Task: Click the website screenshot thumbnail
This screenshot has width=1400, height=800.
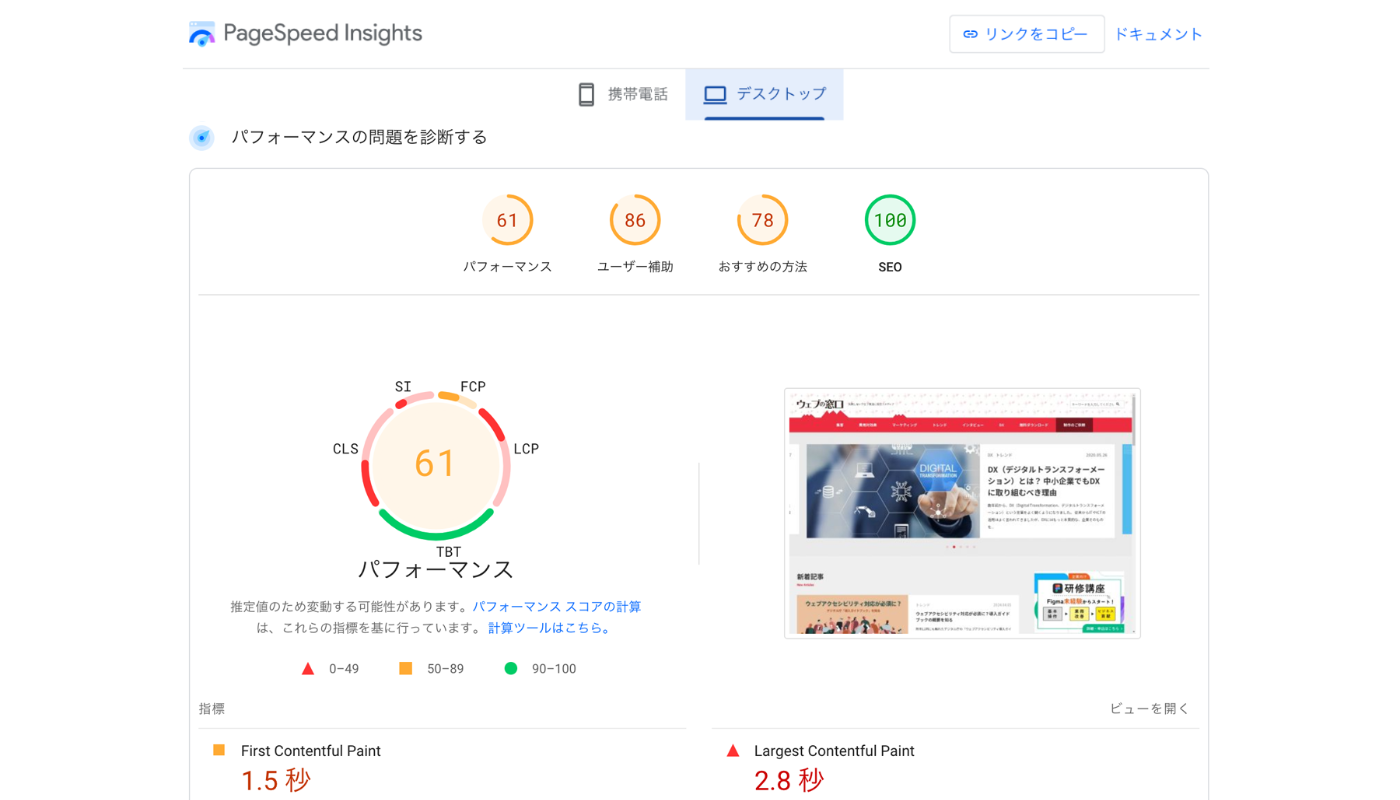Action: coord(962,512)
